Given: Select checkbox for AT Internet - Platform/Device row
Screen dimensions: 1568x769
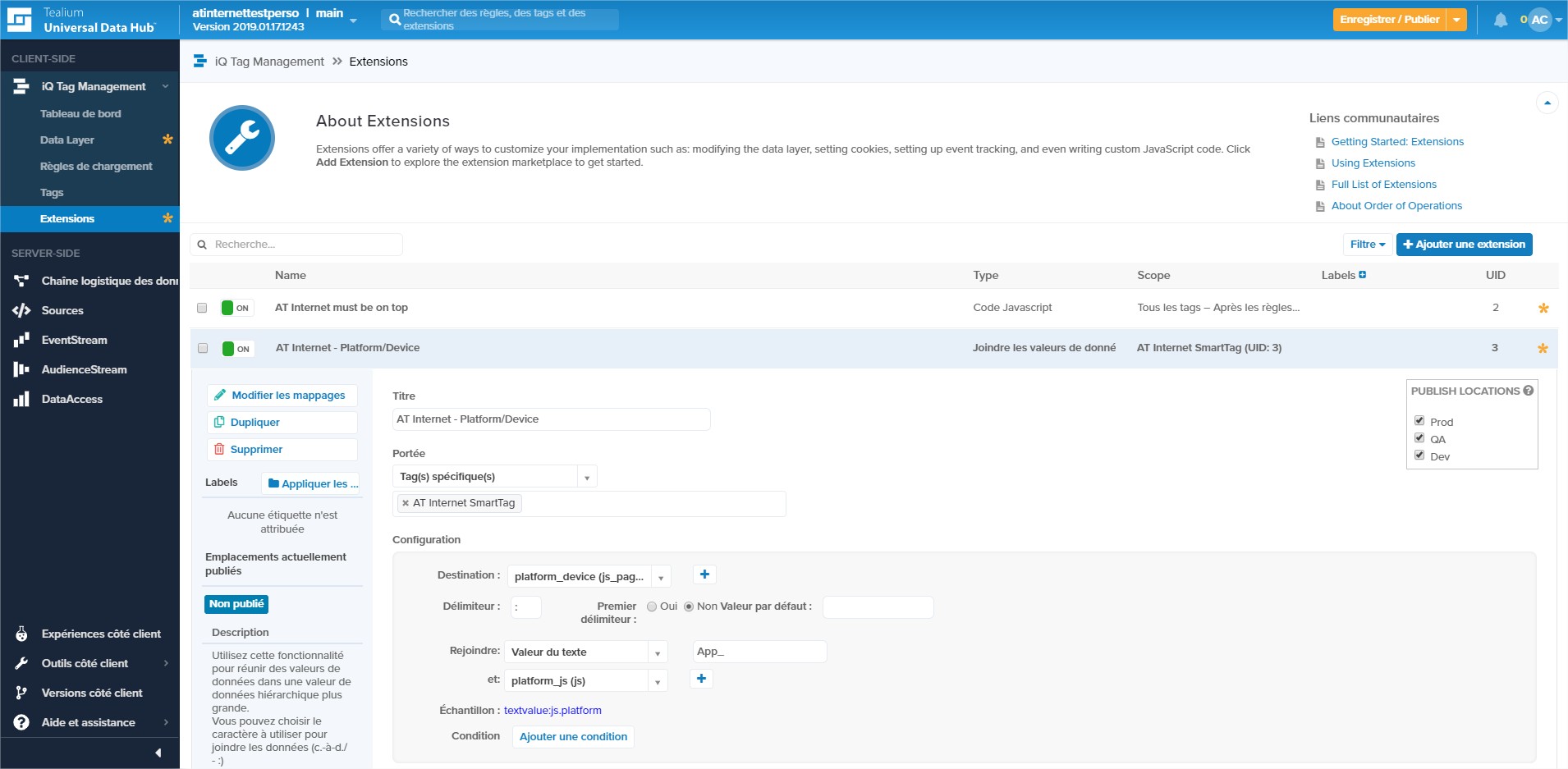Looking at the screenshot, I should [203, 348].
